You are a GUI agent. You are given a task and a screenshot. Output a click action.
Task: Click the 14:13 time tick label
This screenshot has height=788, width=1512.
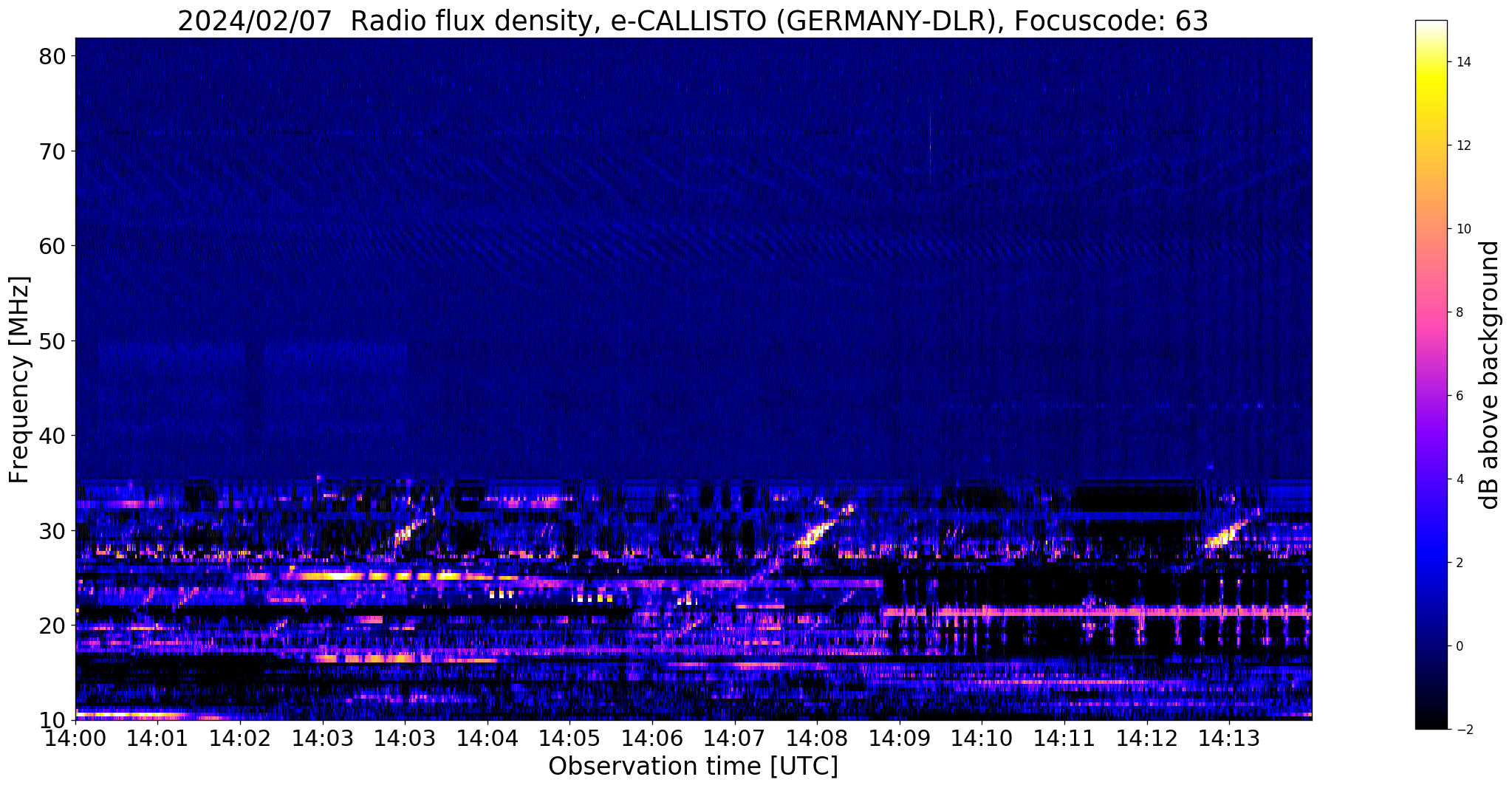click(x=1229, y=739)
